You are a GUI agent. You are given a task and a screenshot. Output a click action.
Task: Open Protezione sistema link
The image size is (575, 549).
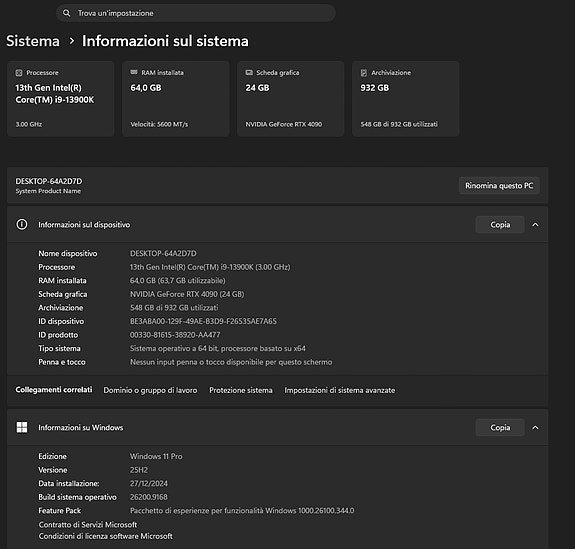[241, 390]
